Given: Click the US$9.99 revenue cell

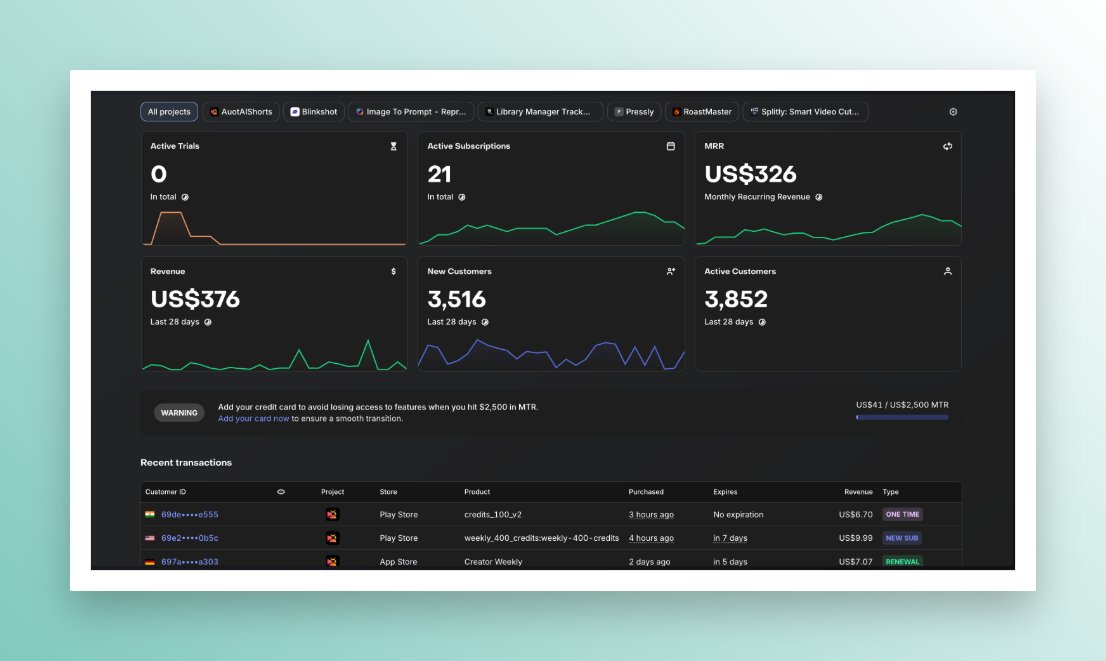Looking at the screenshot, I should point(856,538).
